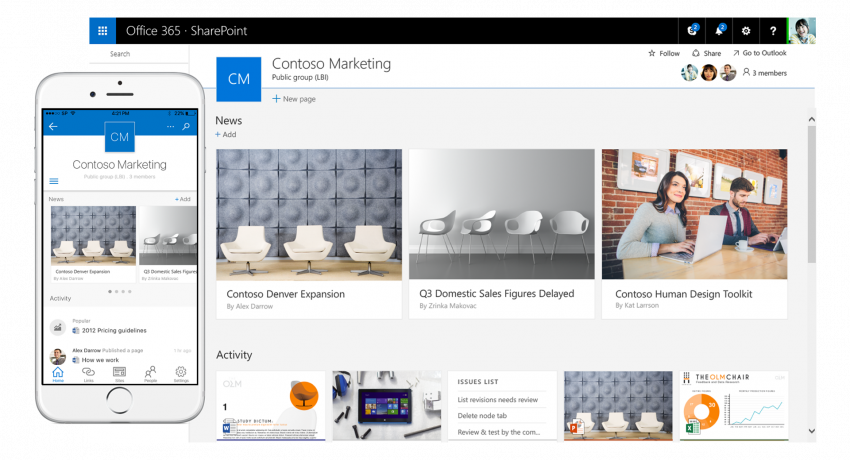This screenshot has height=460, width=850.
Task: Tap Alex Darrow's avatar on phone
Action: click(58, 356)
